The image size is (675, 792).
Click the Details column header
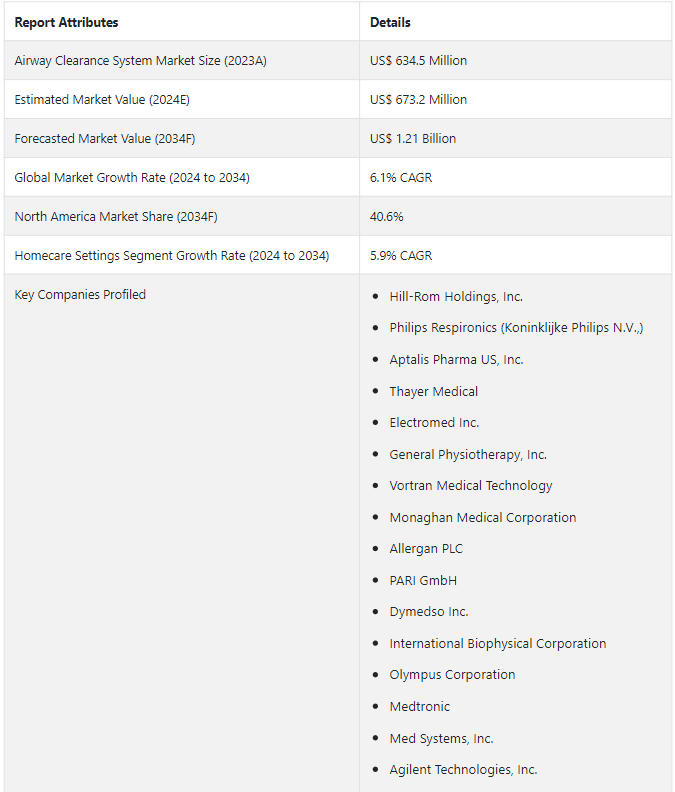[390, 22]
